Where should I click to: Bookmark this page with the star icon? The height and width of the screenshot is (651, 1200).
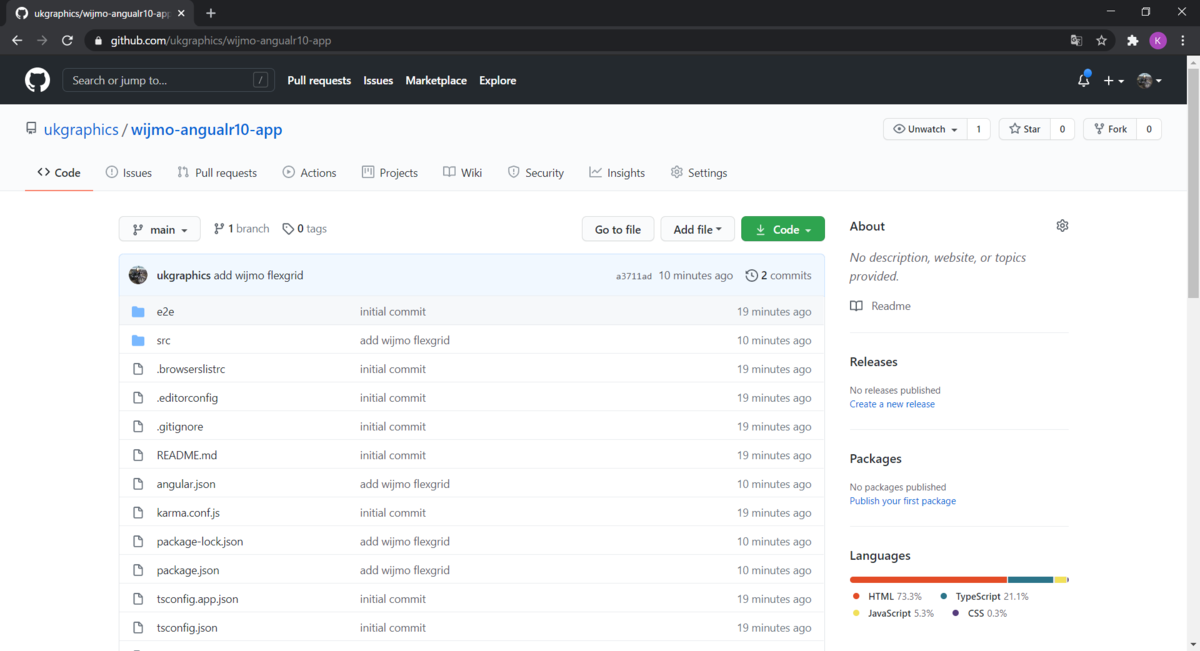[1101, 40]
